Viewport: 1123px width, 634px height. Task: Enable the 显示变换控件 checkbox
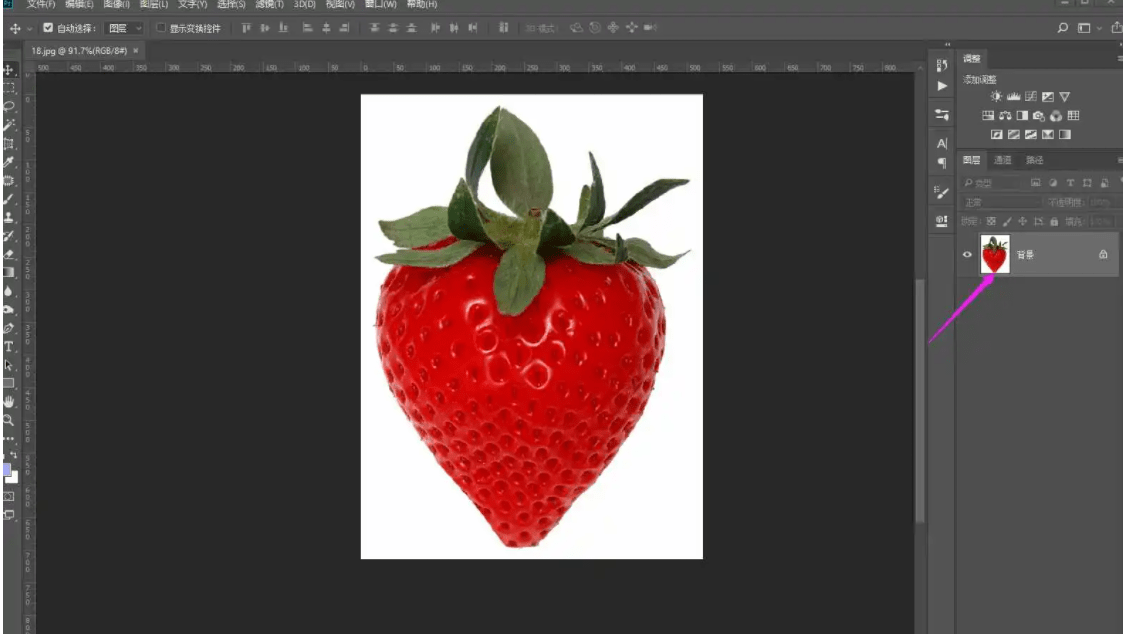point(161,28)
